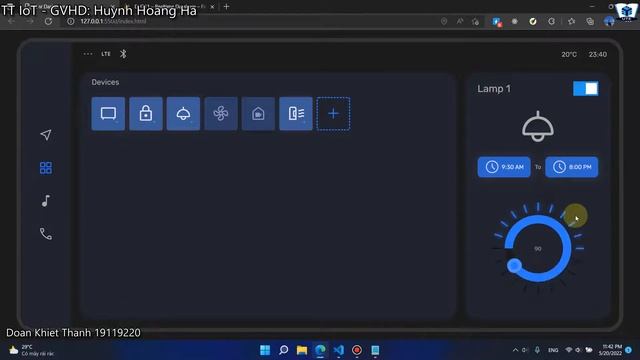
Task: Set start time 9:30 AM button
Action: coord(504,167)
